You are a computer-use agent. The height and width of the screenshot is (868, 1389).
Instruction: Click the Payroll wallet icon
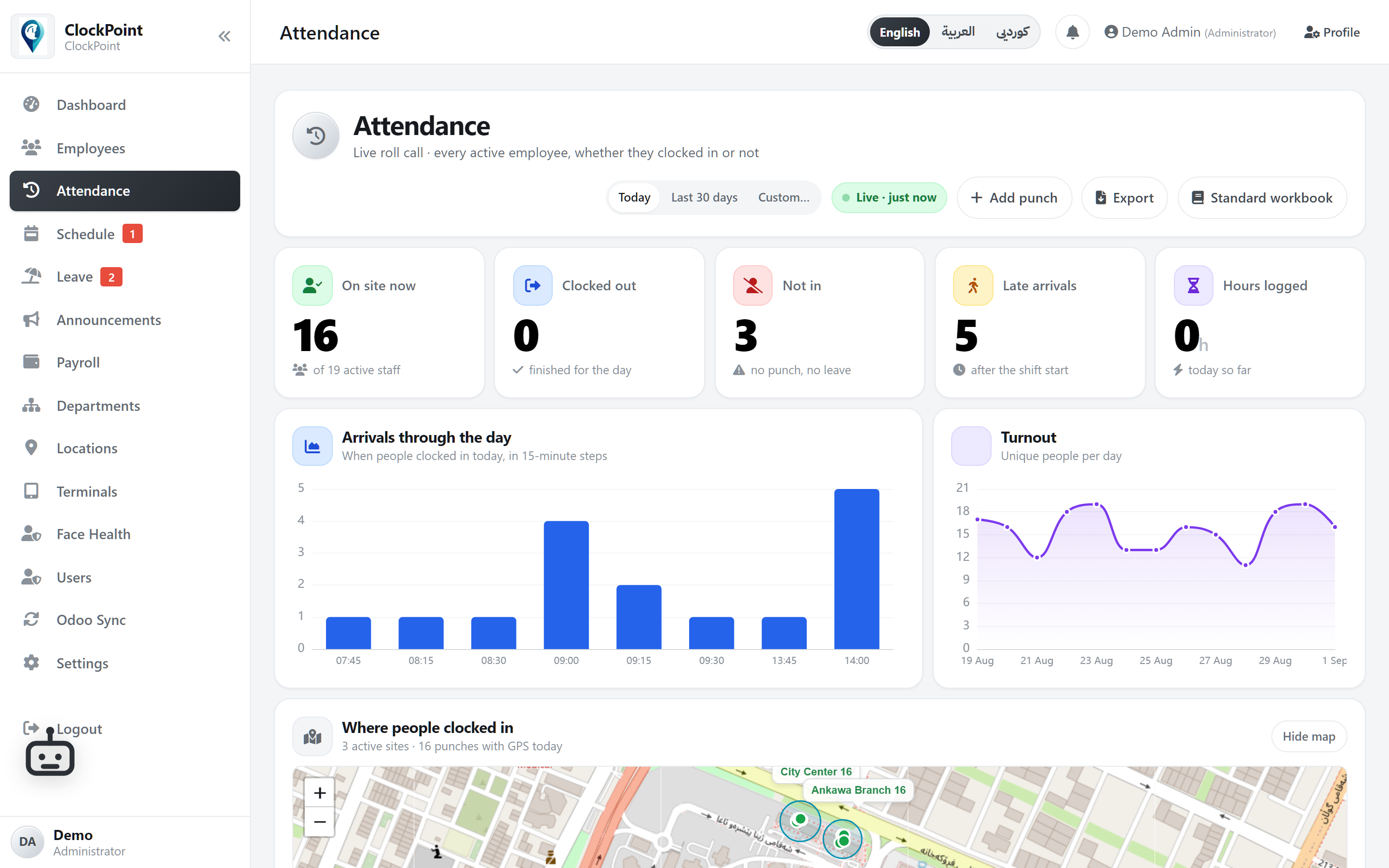(31, 362)
